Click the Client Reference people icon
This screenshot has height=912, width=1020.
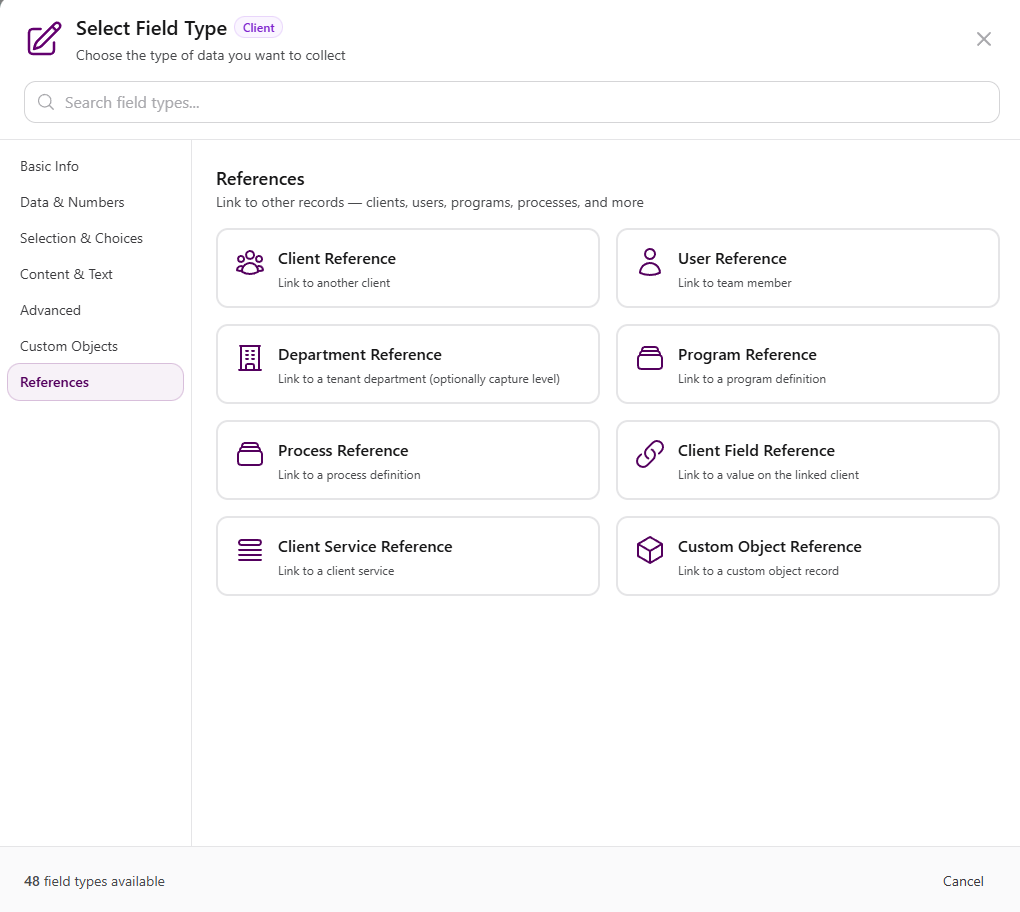pyautogui.click(x=250, y=263)
